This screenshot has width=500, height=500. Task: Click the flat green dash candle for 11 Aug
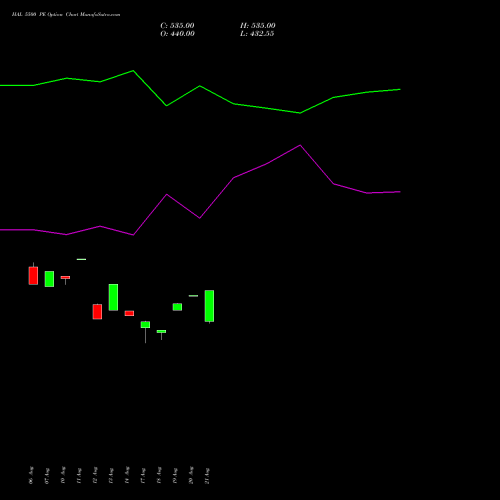coord(81,259)
